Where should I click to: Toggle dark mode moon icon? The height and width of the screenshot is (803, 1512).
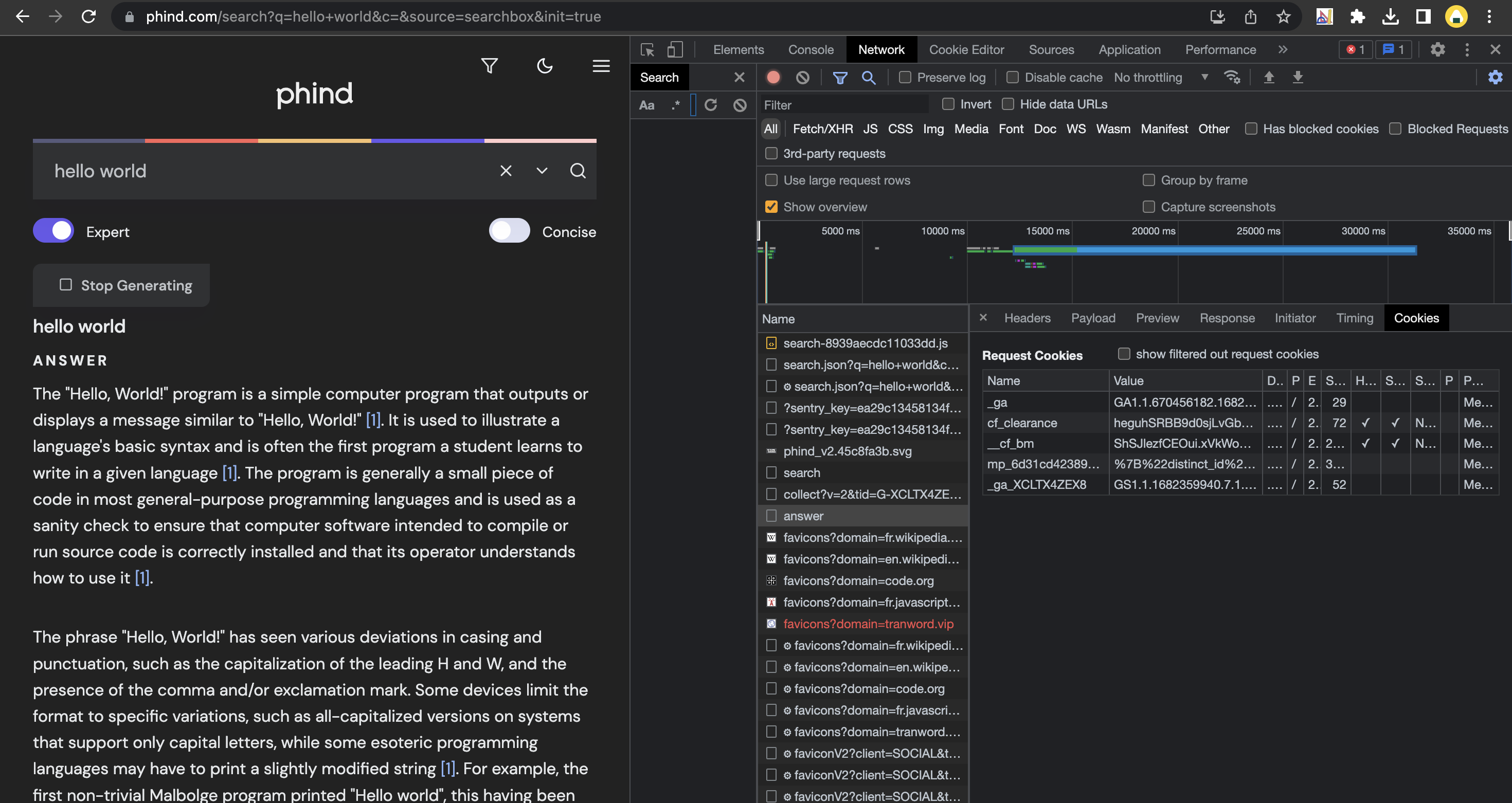point(545,66)
